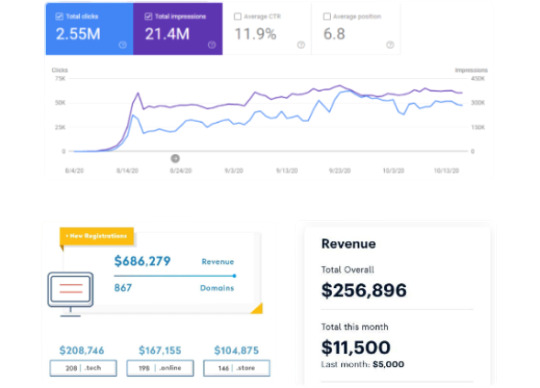Enable the Average CTR checkbox

[x=238, y=16]
